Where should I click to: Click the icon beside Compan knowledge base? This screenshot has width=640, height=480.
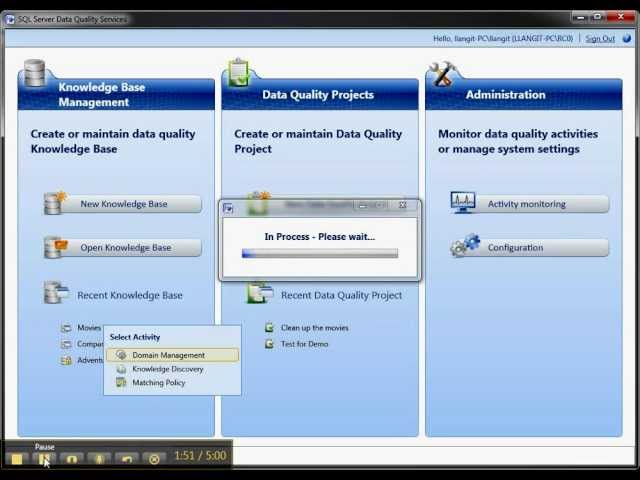coord(66,344)
